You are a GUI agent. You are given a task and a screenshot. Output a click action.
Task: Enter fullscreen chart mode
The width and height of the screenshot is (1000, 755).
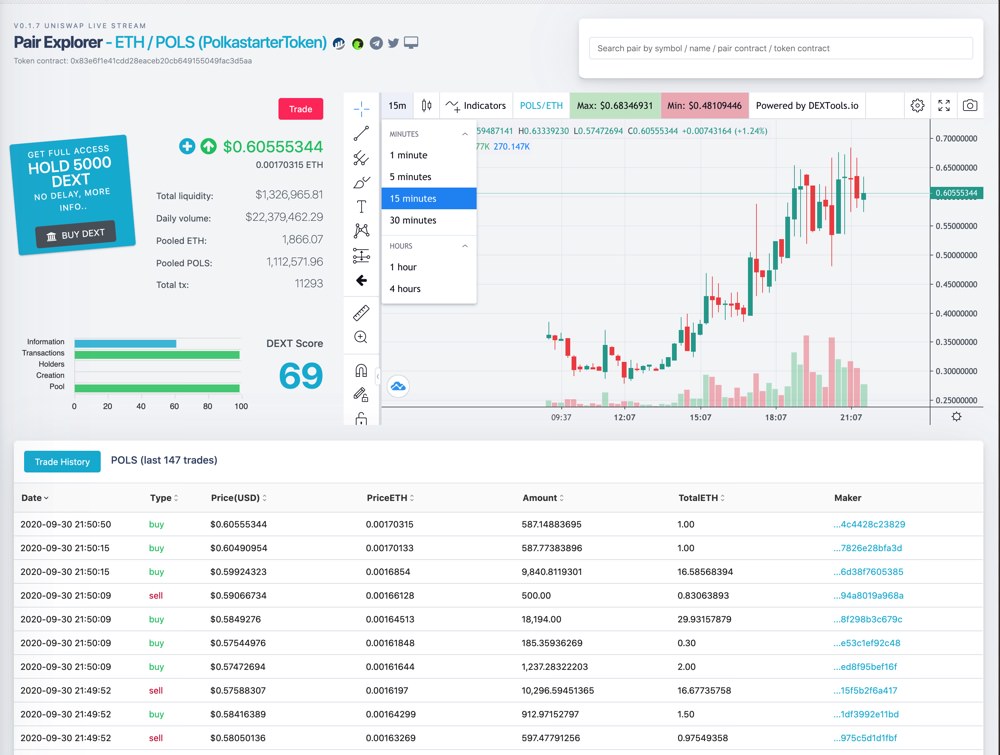tap(944, 106)
